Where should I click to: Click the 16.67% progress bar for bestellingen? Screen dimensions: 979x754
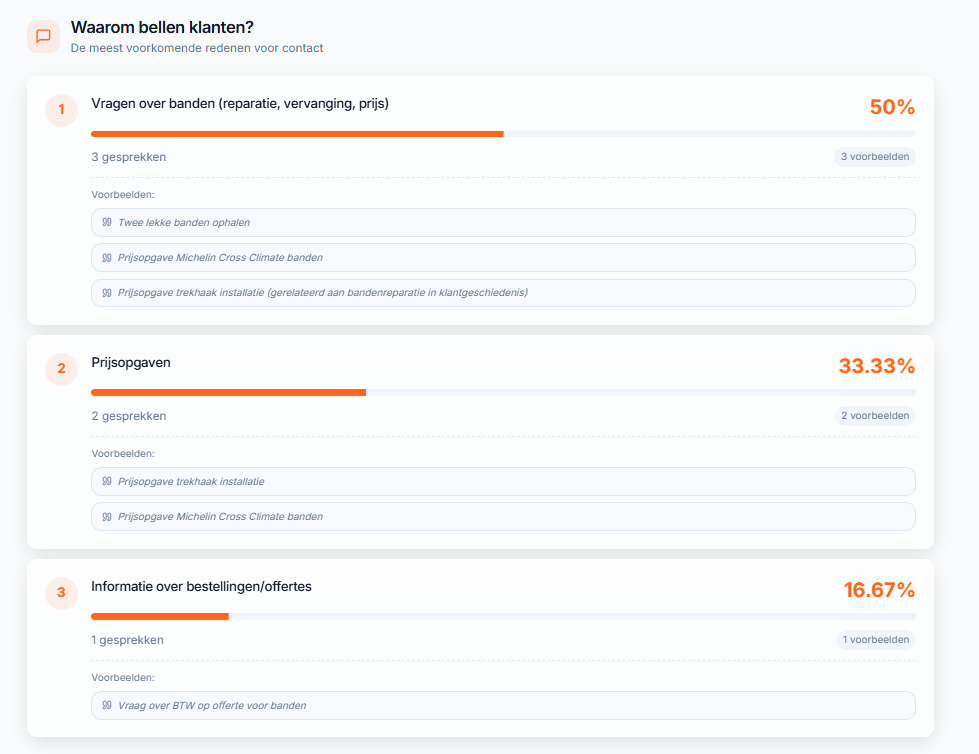(x=503, y=617)
